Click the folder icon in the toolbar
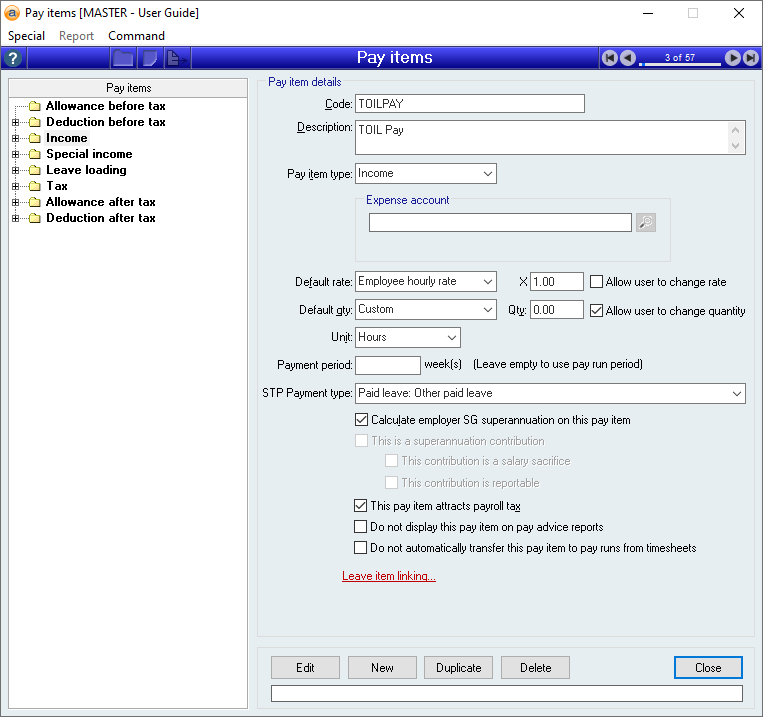 [123, 58]
